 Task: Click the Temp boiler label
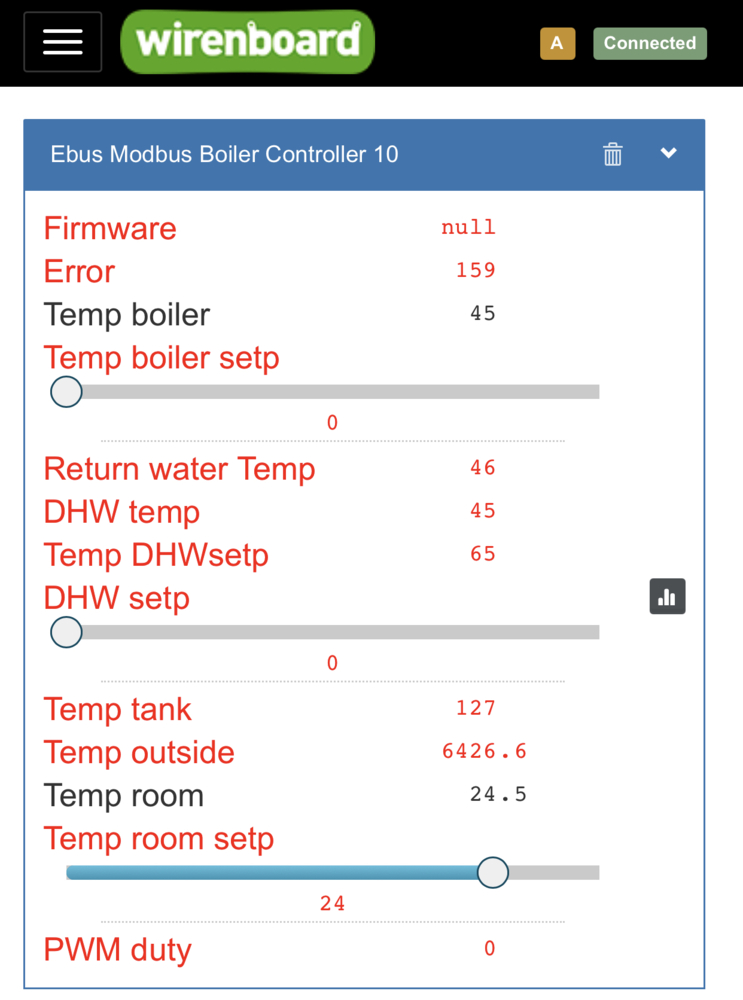(127, 314)
